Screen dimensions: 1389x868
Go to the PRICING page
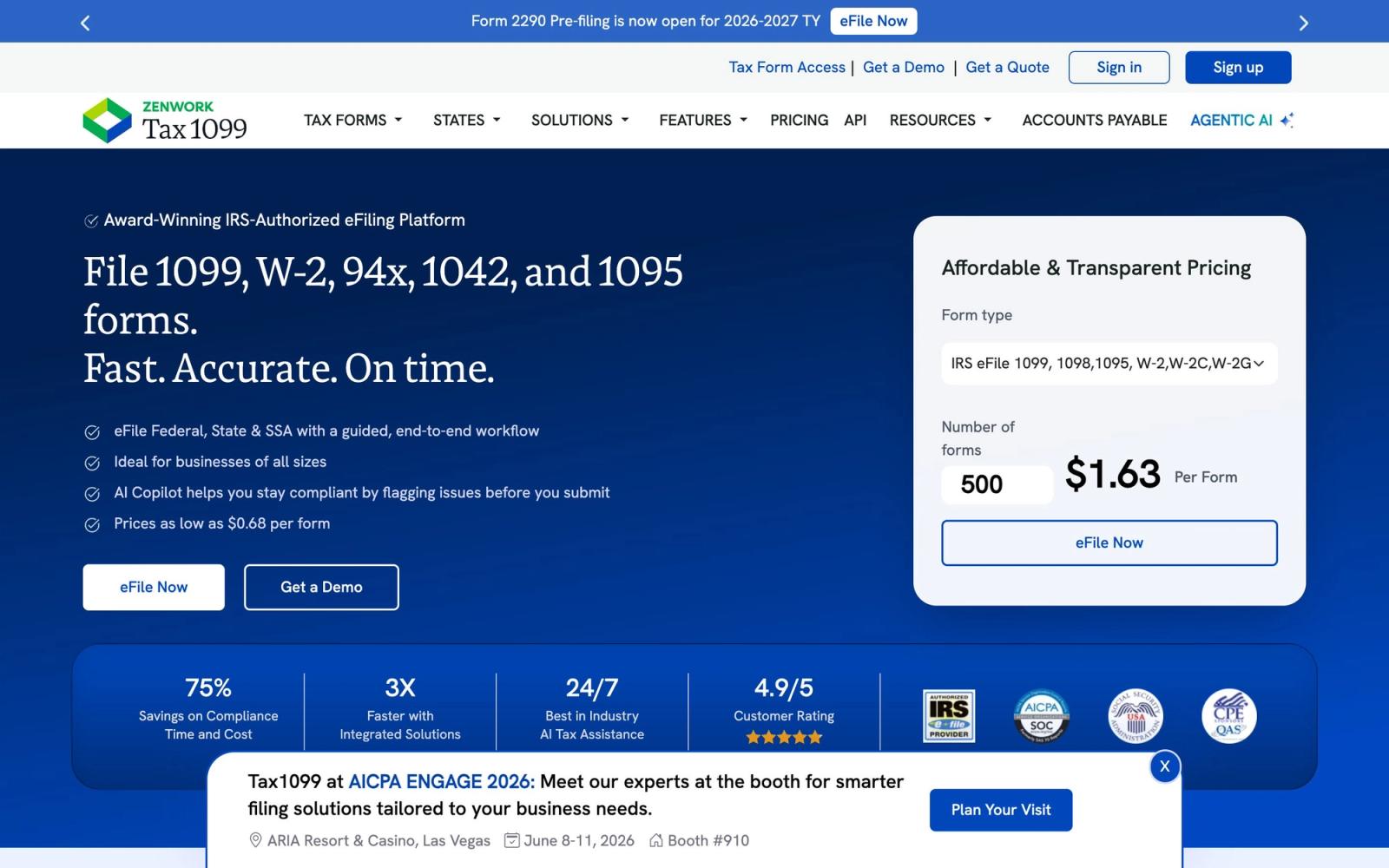point(799,120)
